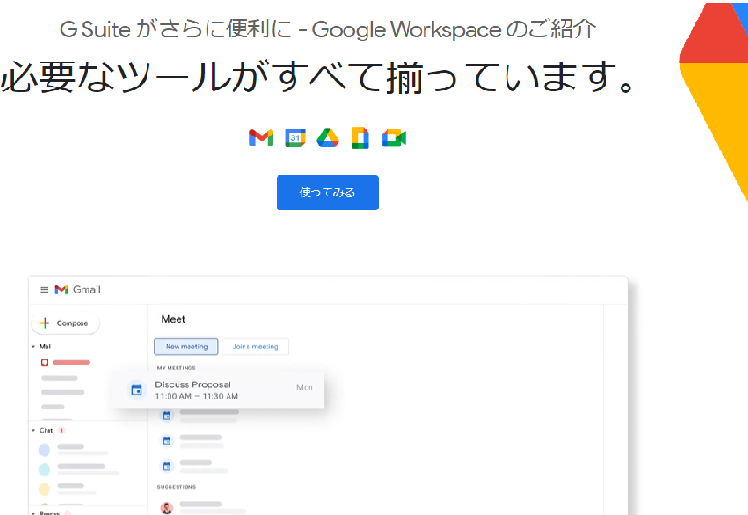This screenshot has height=515, width=748.
Task: Click the Google Meet icon
Action: click(x=394, y=138)
